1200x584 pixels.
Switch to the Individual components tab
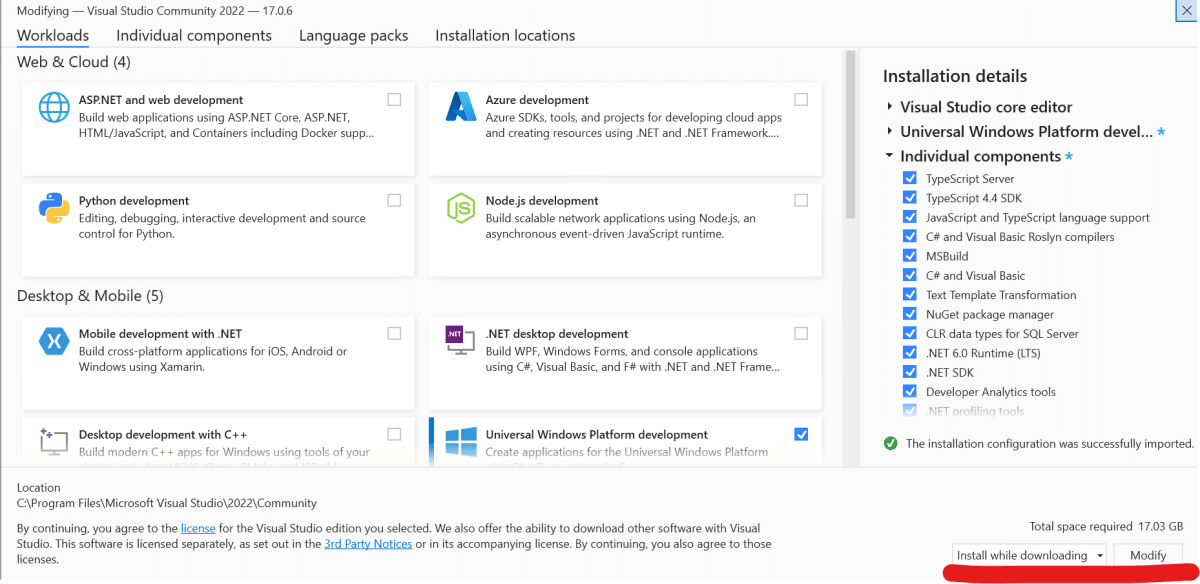tap(194, 35)
